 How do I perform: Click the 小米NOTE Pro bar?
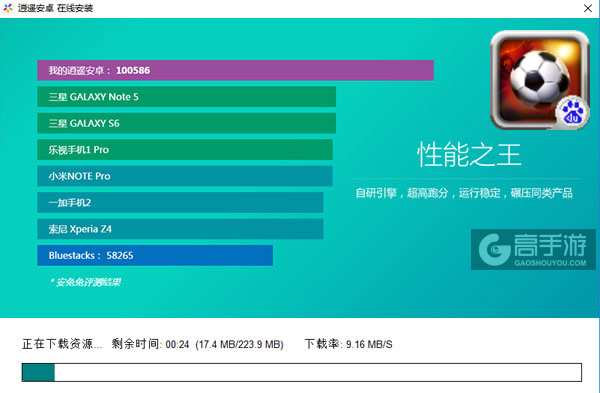[185, 176]
